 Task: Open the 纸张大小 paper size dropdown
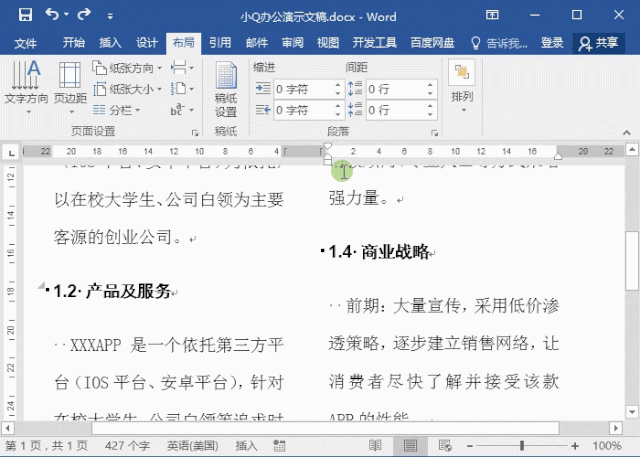(x=127, y=89)
